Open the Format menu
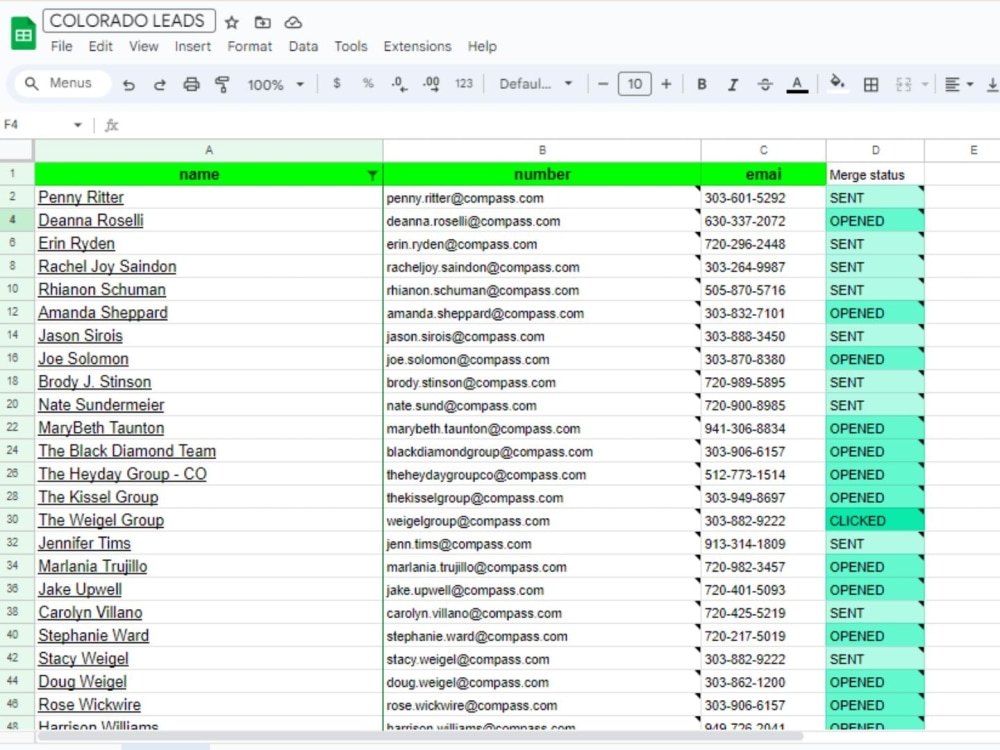The image size is (1000, 750). (249, 47)
